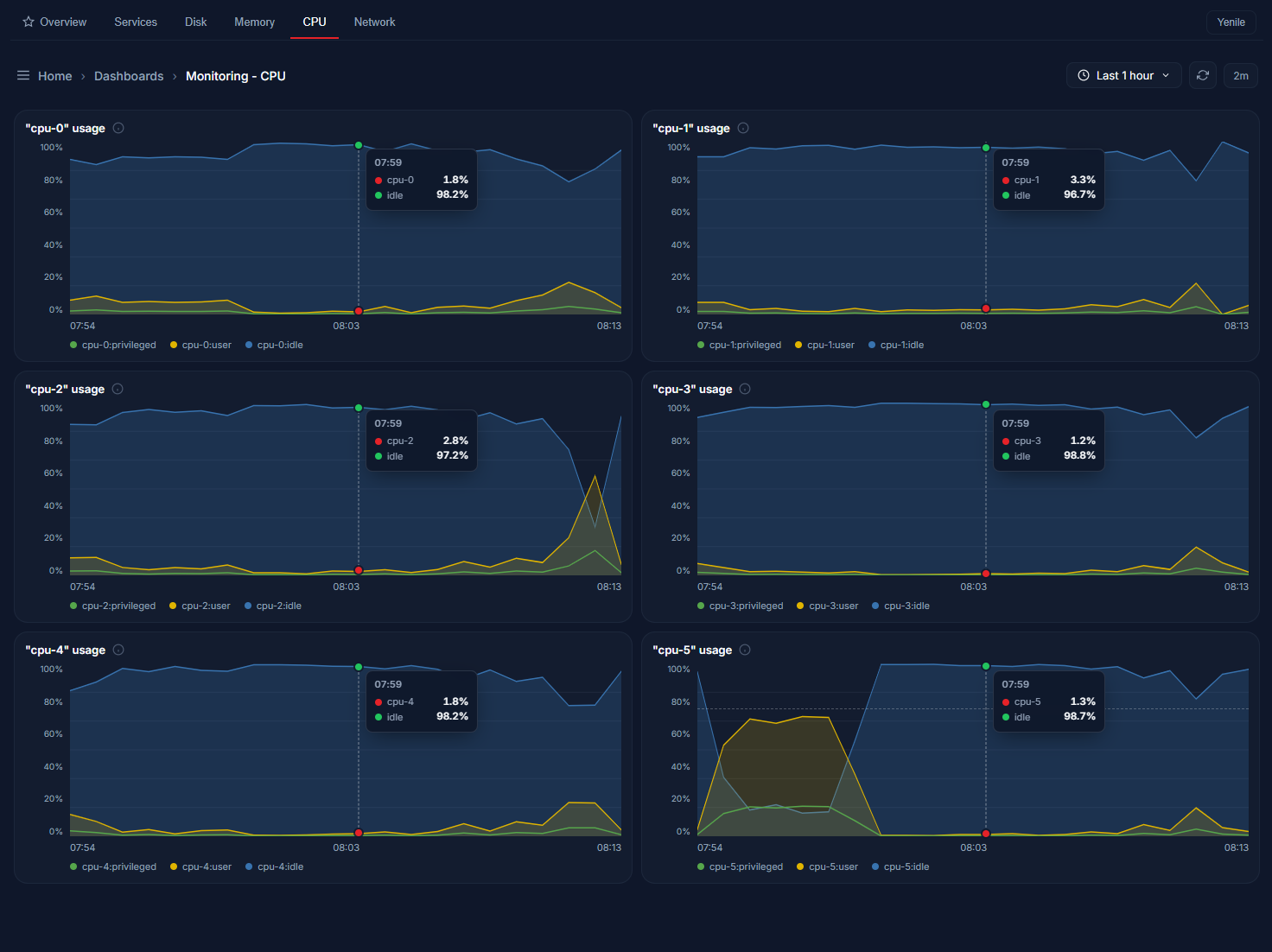Click the info icon beside "cpu-0" usage
1272x952 pixels.
click(118, 128)
